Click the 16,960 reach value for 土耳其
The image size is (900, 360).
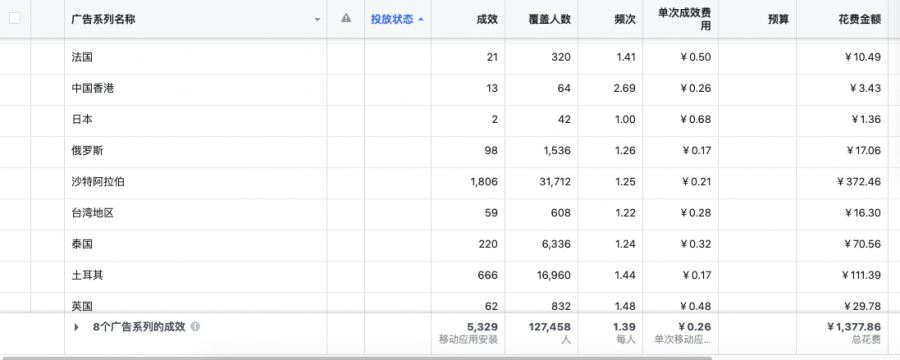(554, 275)
